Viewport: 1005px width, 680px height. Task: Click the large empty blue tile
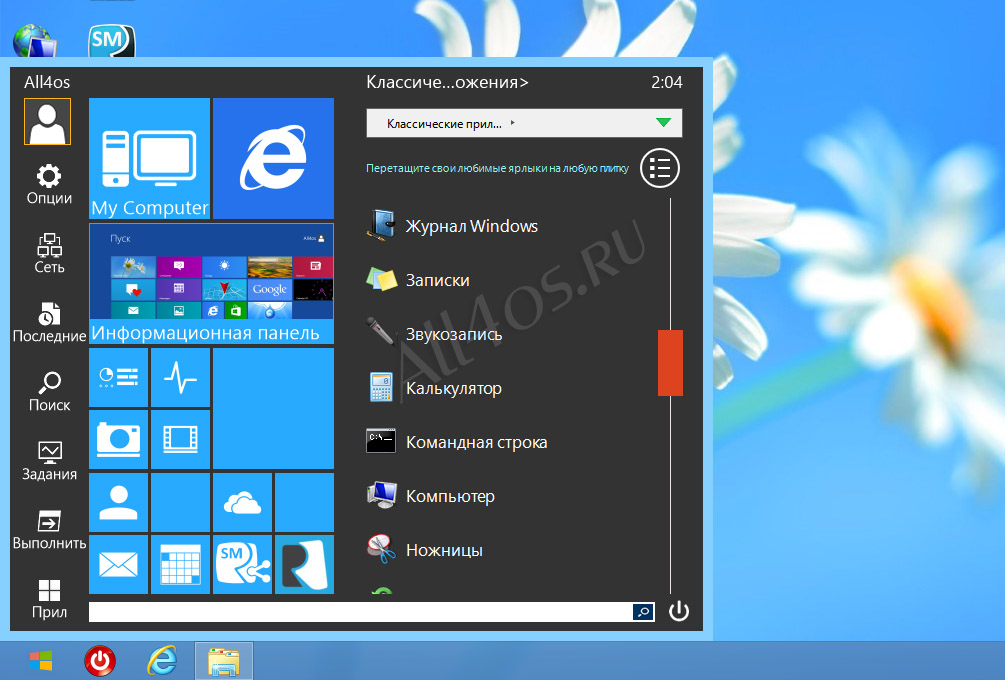pyautogui.click(x=273, y=408)
